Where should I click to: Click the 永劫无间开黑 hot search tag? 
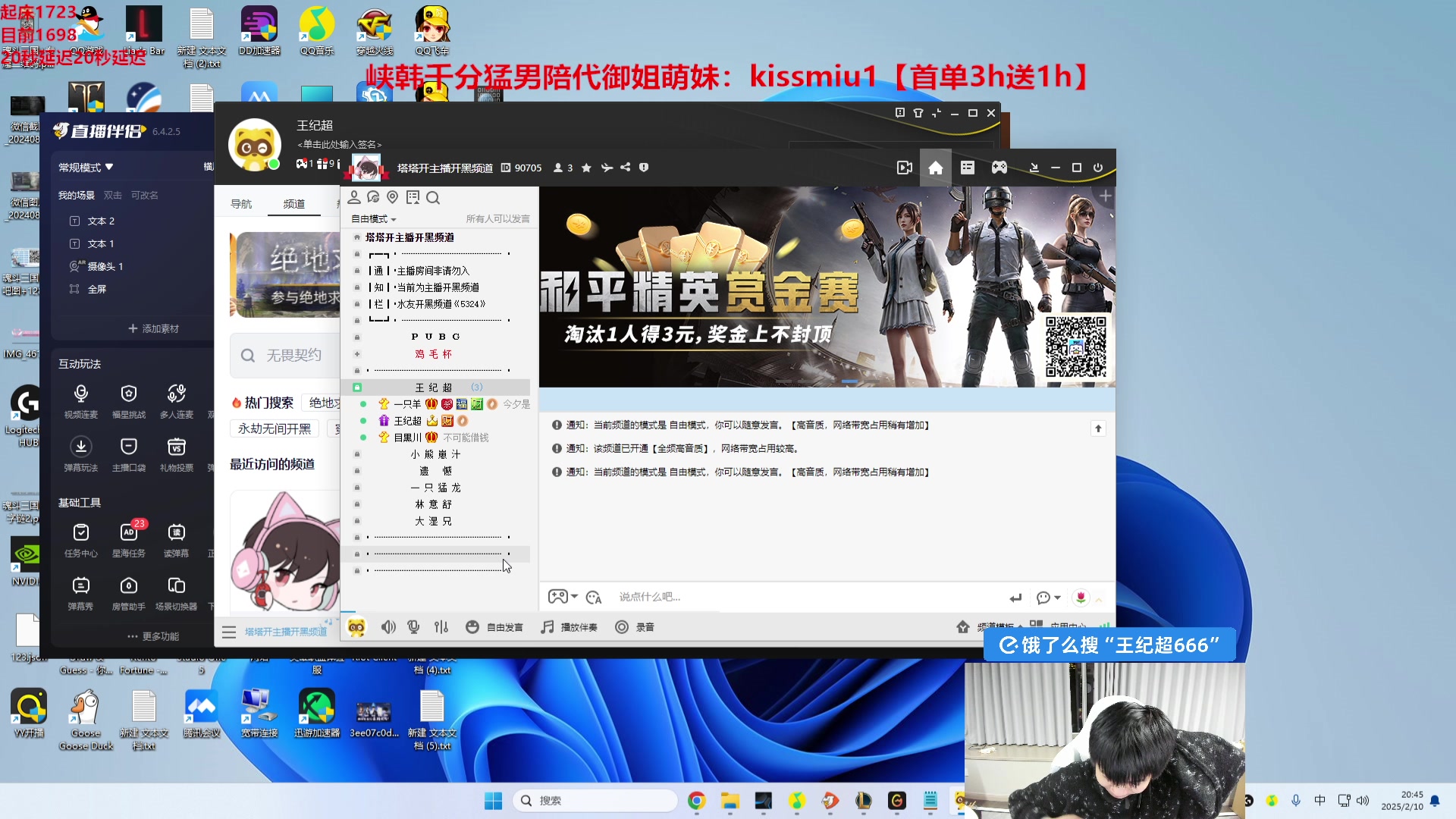(275, 429)
